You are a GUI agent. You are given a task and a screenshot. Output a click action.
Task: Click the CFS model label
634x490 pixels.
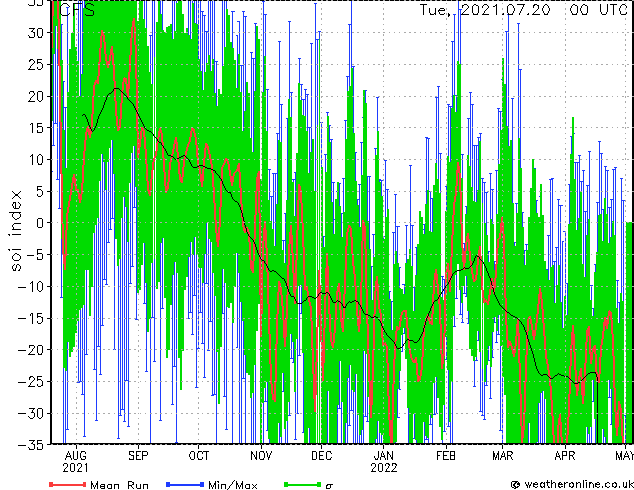tap(77, 10)
